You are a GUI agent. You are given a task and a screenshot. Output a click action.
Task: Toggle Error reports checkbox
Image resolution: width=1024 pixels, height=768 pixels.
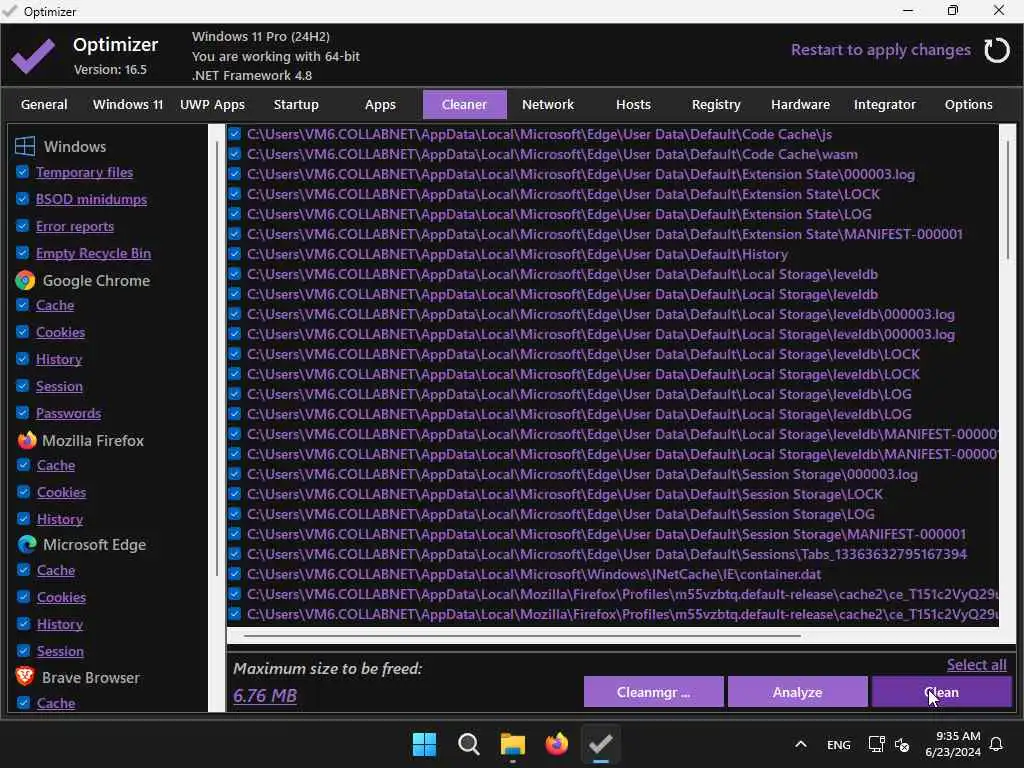point(22,225)
